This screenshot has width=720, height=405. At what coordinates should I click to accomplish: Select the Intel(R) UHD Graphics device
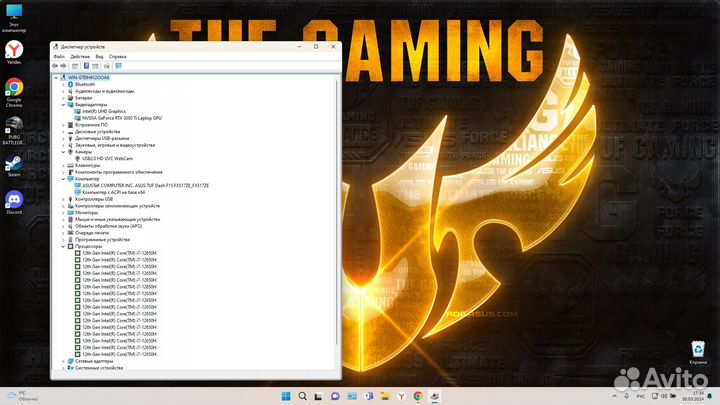tap(104, 111)
